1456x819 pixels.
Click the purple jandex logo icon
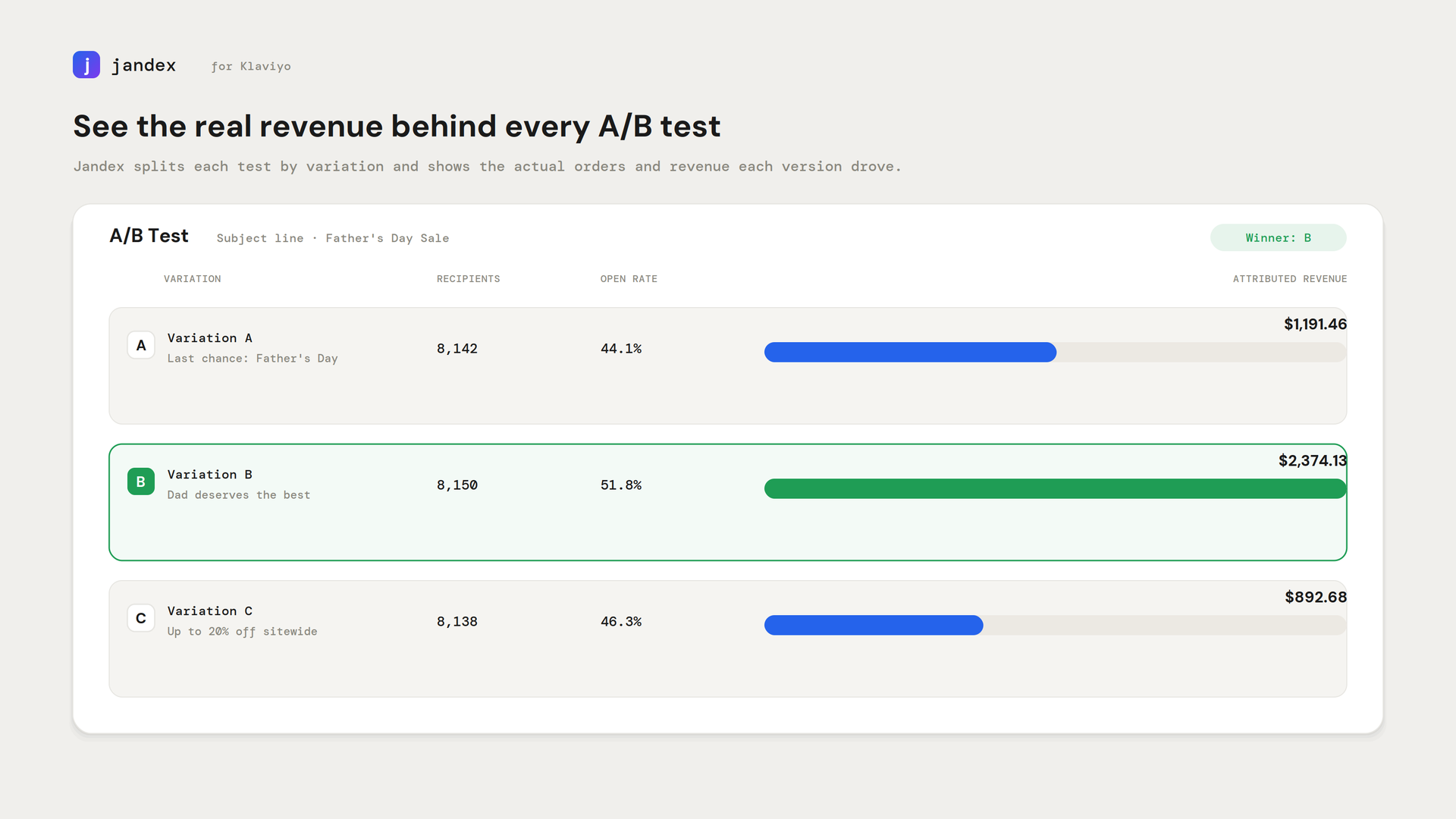click(x=86, y=65)
